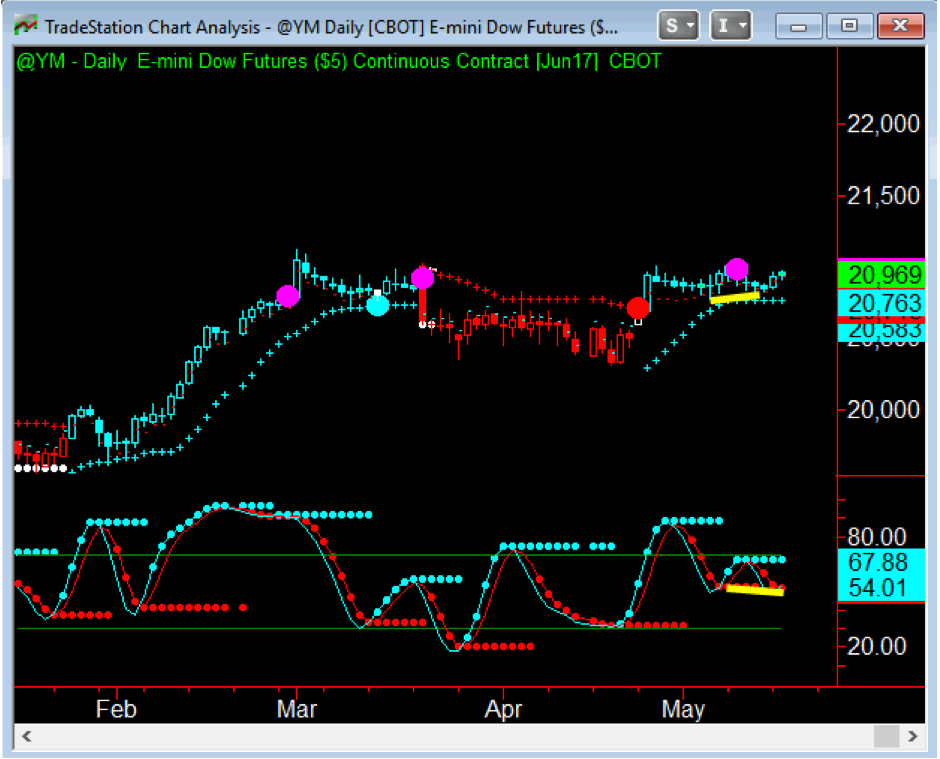Click the 54.01 indicator value label

[x=878, y=588]
